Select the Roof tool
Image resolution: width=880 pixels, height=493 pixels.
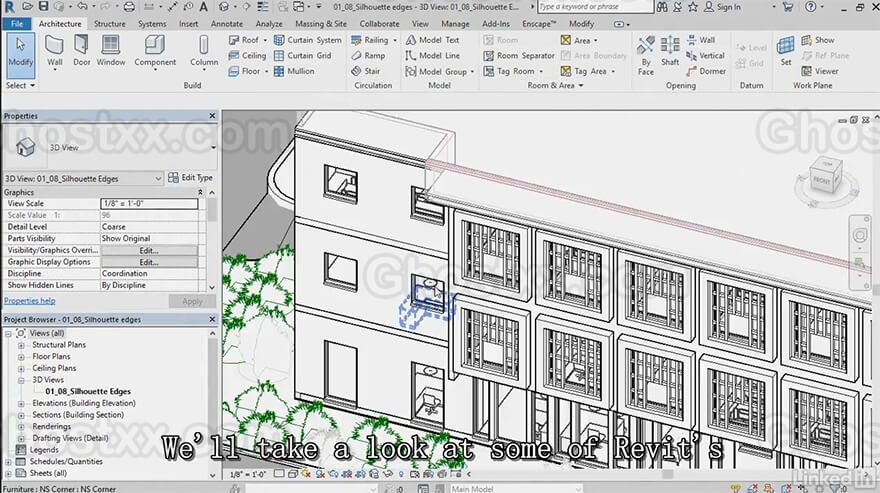pyautogui.click(x=248, y=40)
